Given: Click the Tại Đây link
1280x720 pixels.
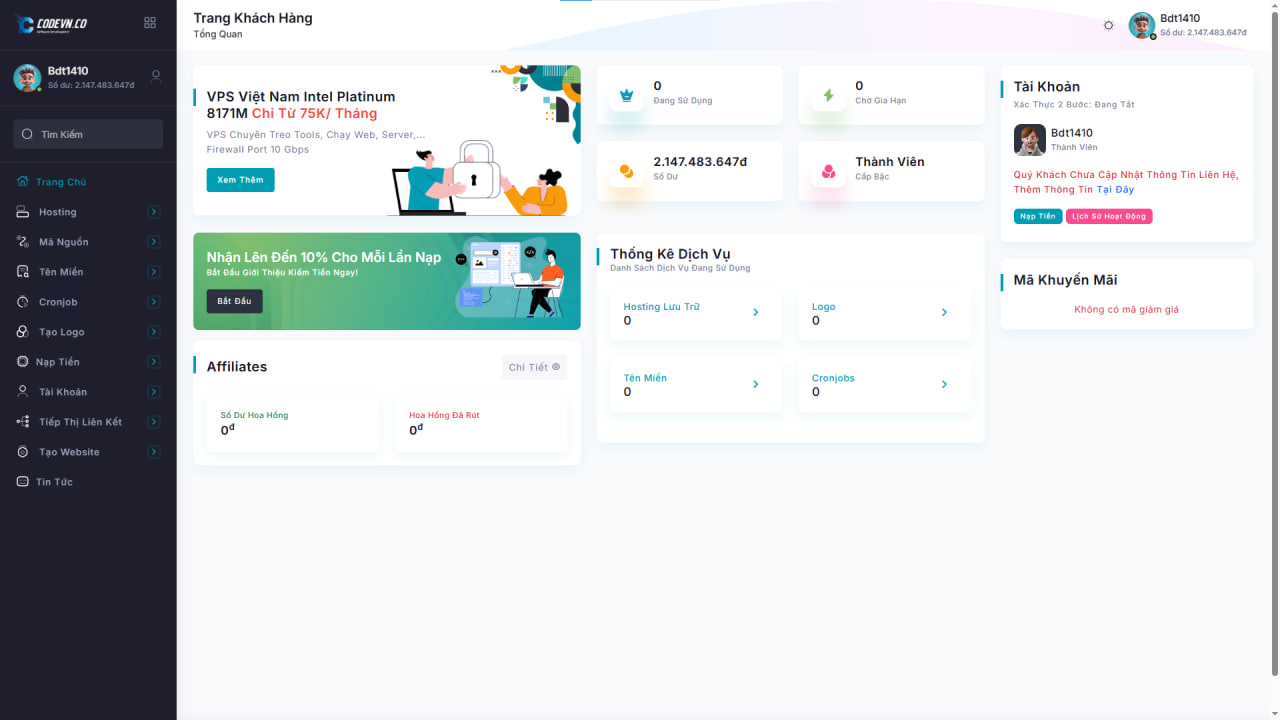Looking at the screenshot, I should click(1115, 189).
